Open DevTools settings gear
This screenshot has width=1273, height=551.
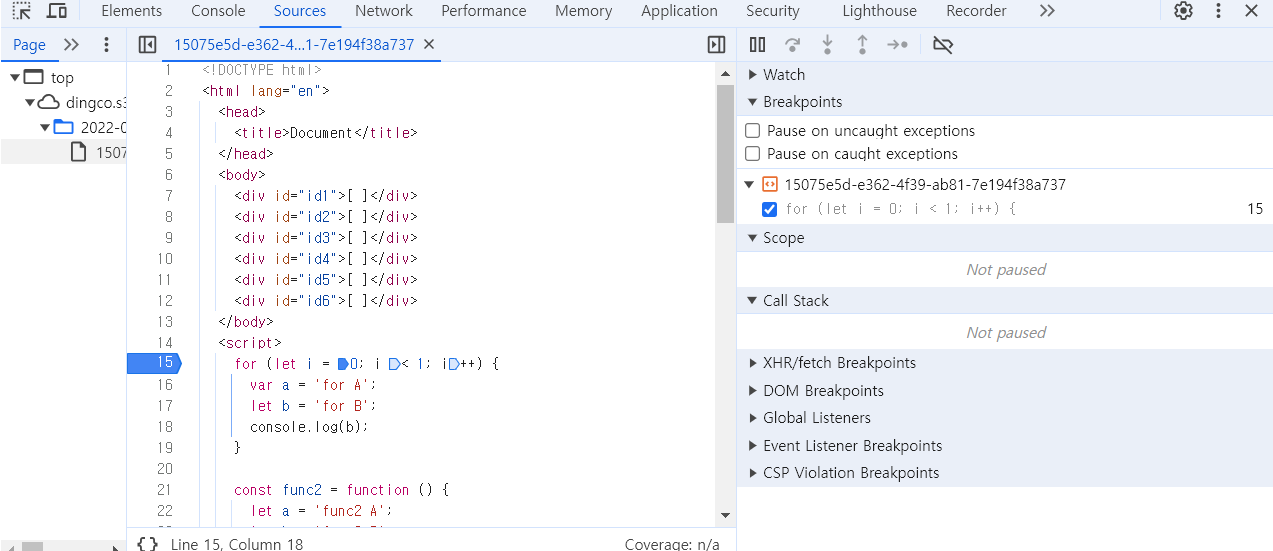(x=1184, y=11)
